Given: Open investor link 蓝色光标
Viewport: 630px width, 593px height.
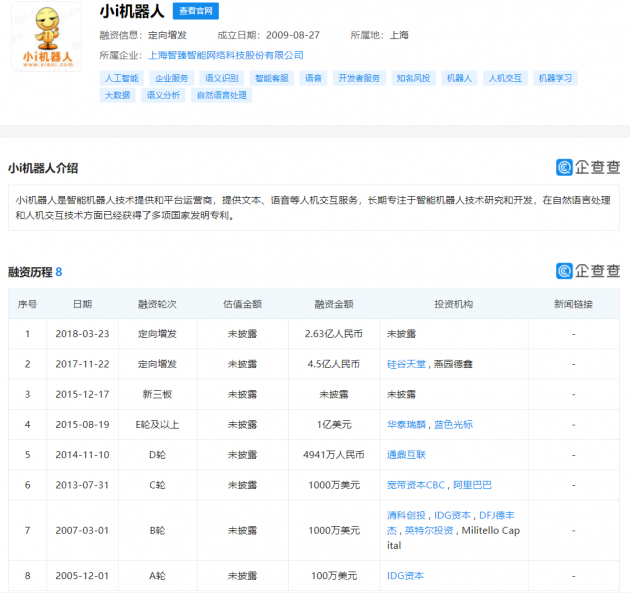Looking at the screenshot, I should tap(453, 425).
